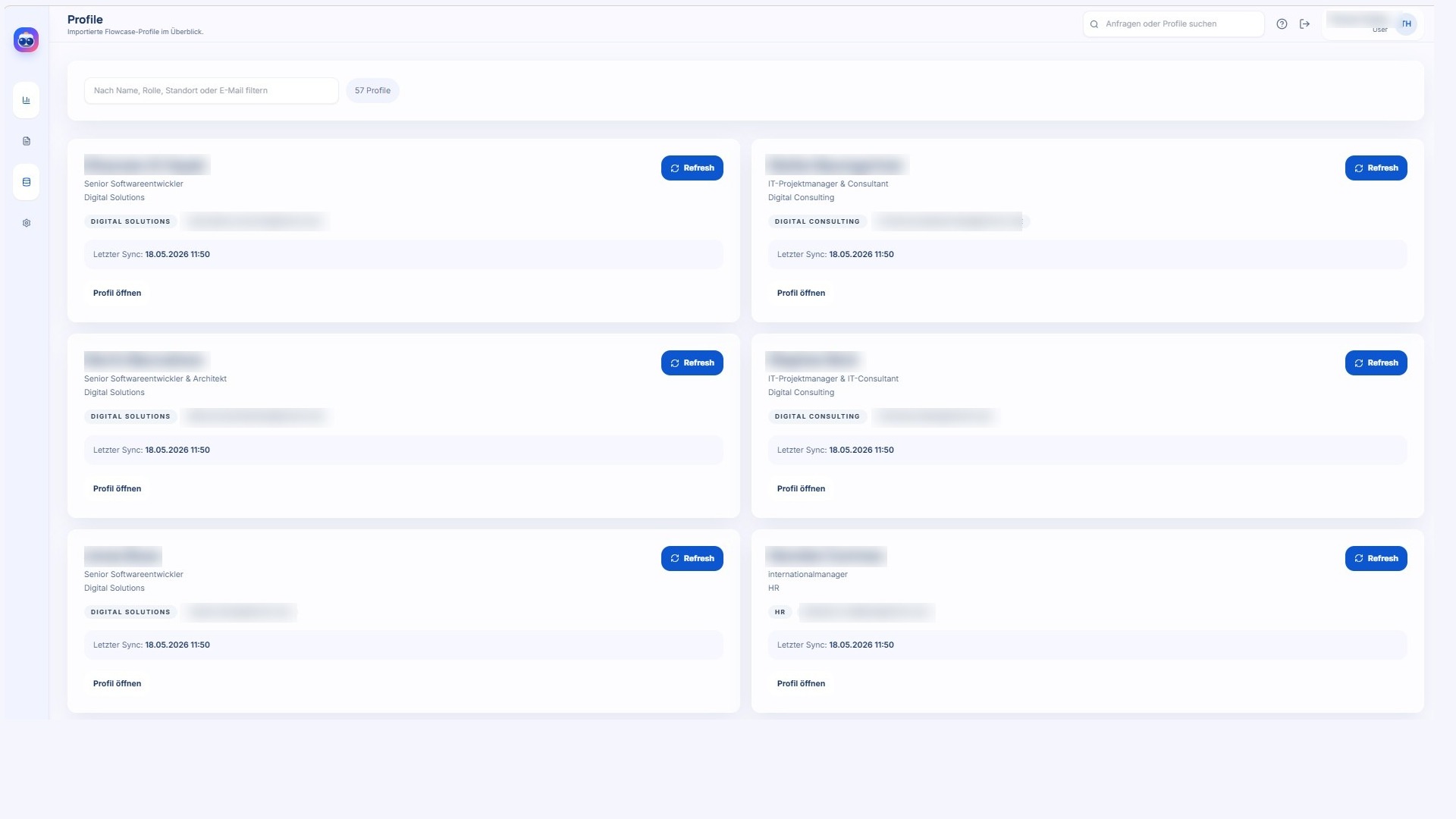Image resolution: width=1456 pixels, height=819 pixels.
Task: Open profile of the Internationalmanager
Action: 801,683
